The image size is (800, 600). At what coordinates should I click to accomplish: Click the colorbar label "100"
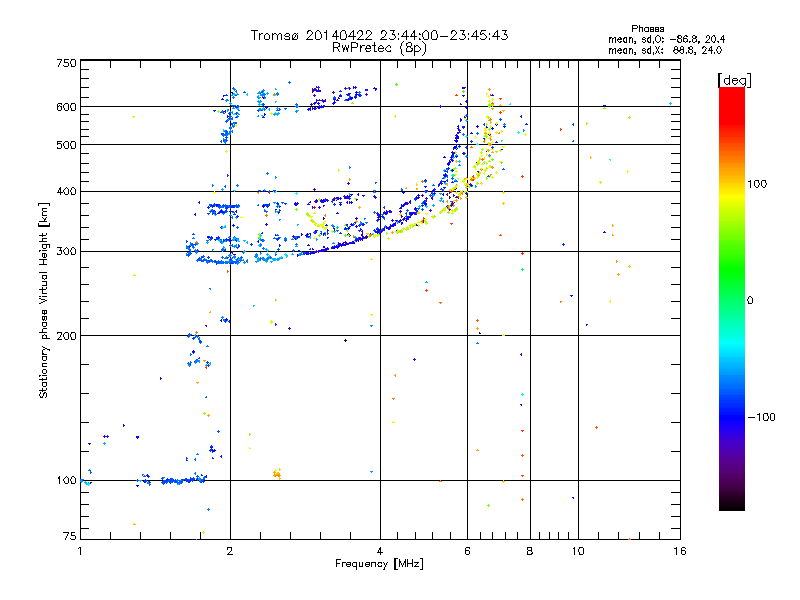point(757,184)
